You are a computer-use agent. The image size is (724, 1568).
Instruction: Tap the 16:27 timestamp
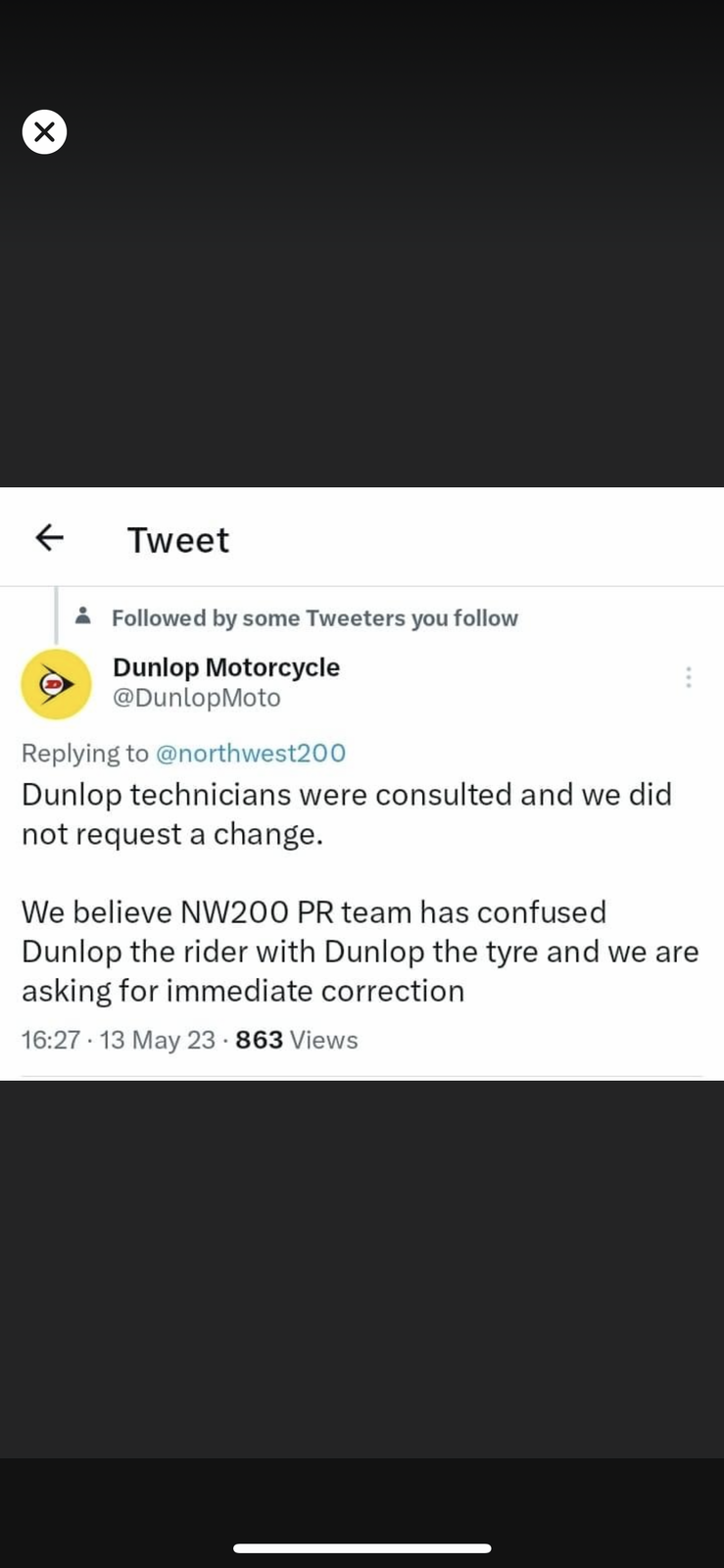(x=50, y=1040)
